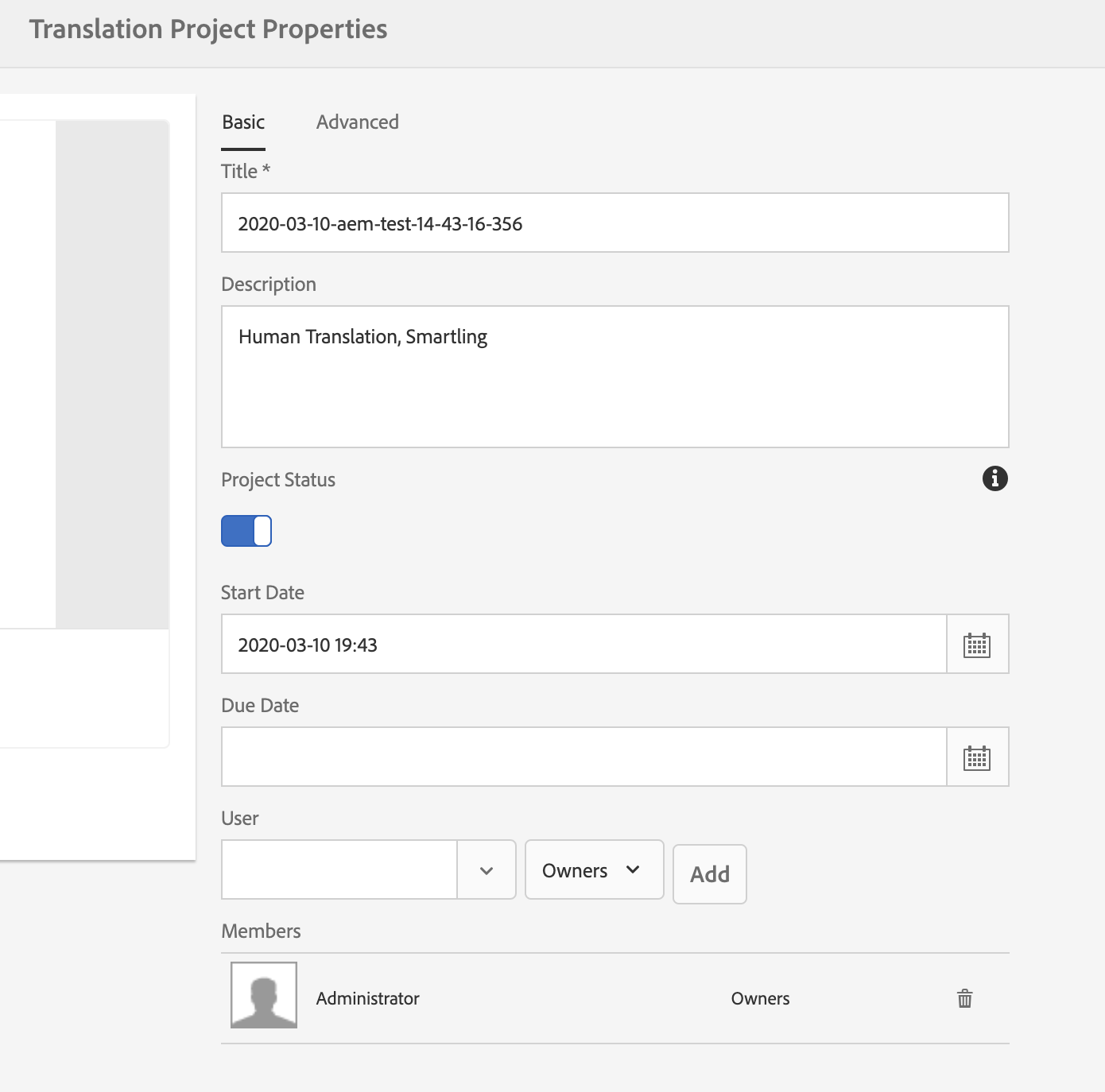Click the empty Due Date field
This screenshot has height=1092, width=1105.
[584, 757]
